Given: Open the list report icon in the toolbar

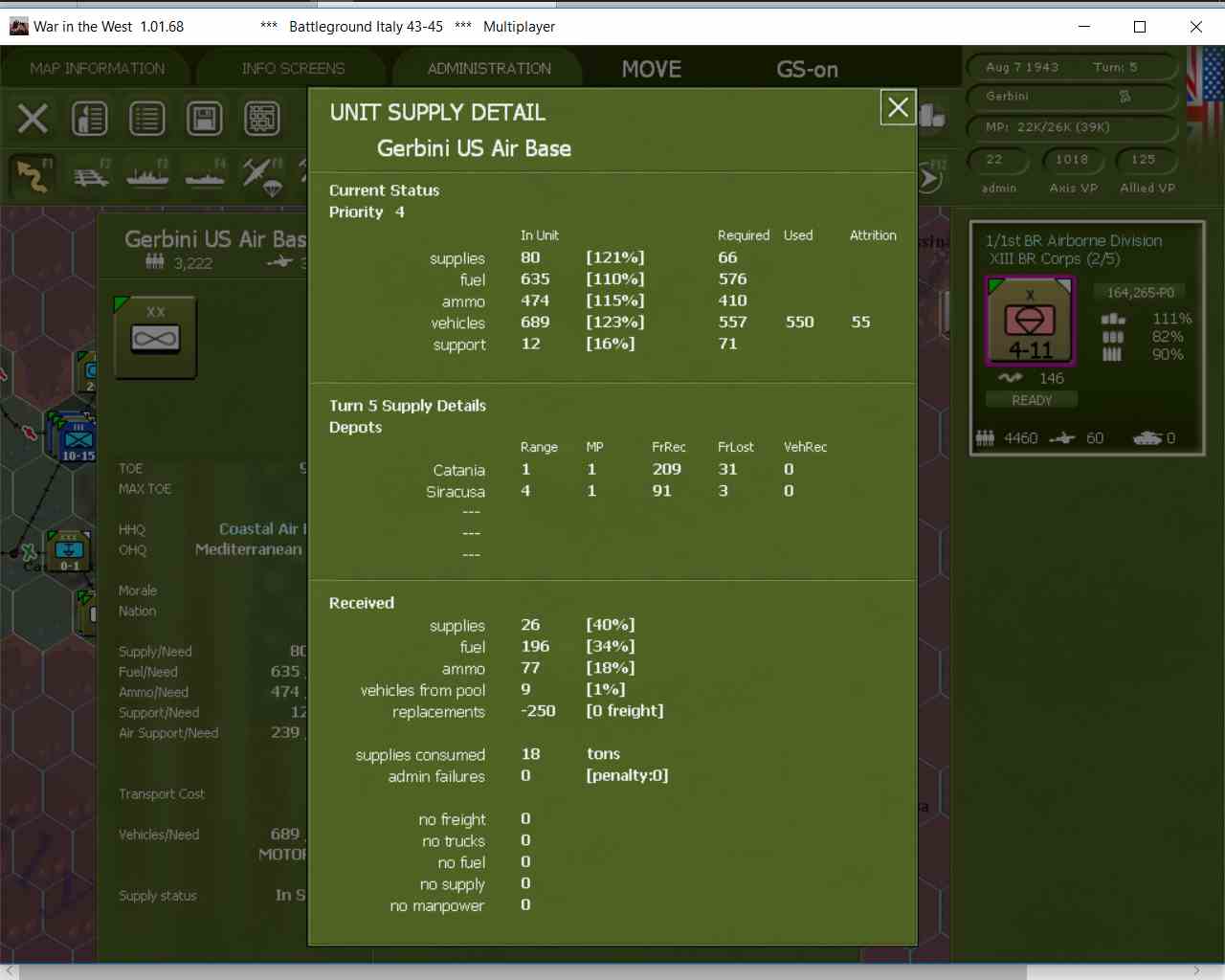Looking at the screenshot, I should pos(146,119).
